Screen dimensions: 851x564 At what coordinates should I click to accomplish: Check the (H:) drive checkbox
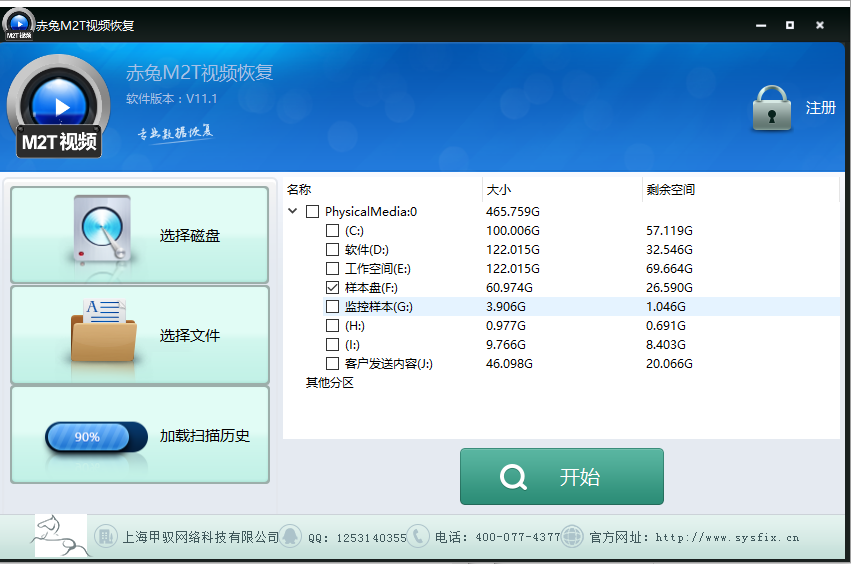pos(332,326)
